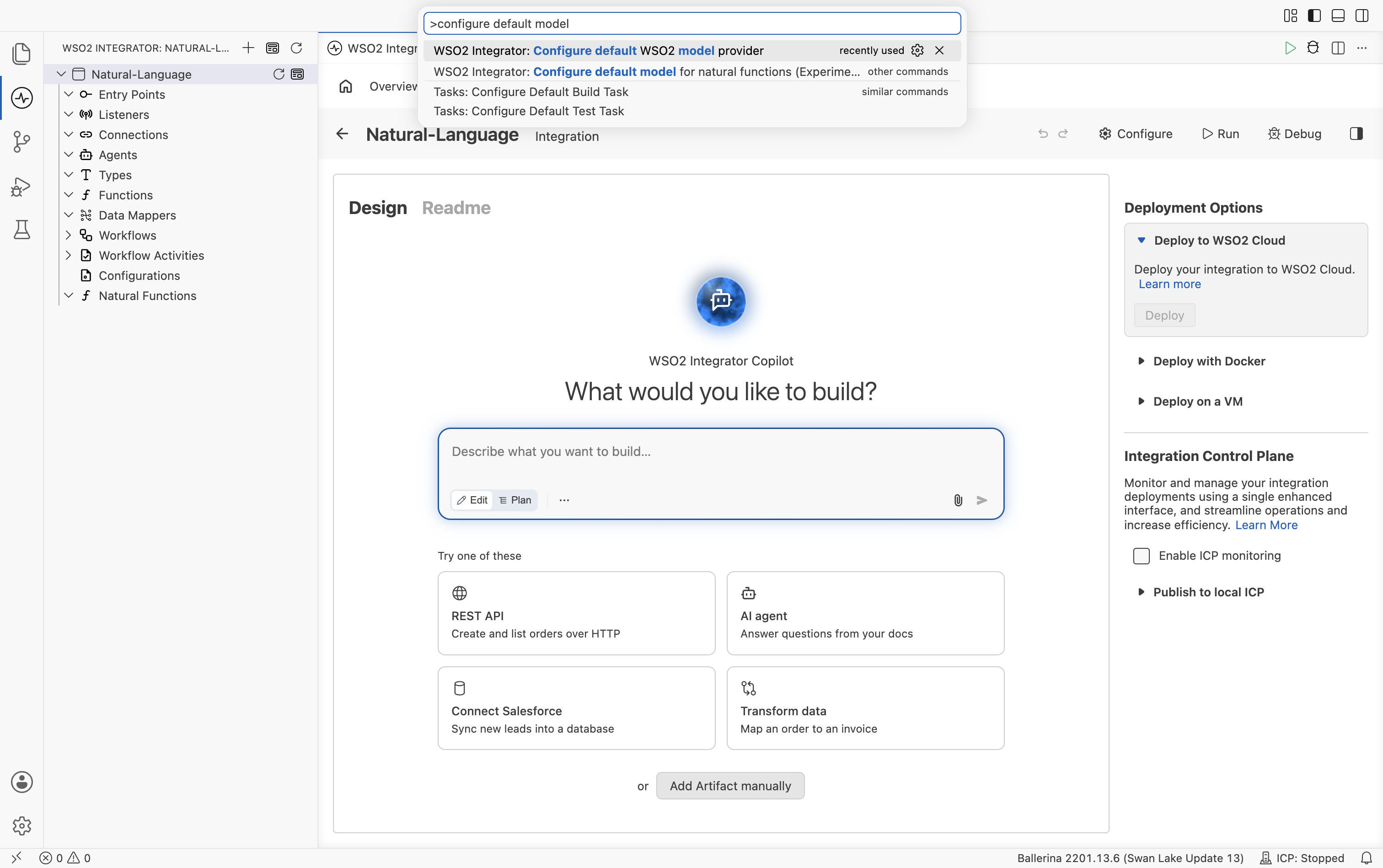
Task: Click the Configure button in integration header
Action: coord(1136,134)
